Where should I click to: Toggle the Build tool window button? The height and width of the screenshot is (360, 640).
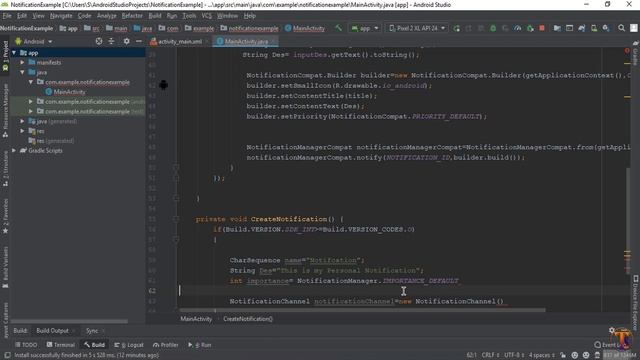(x=94, y=345)
